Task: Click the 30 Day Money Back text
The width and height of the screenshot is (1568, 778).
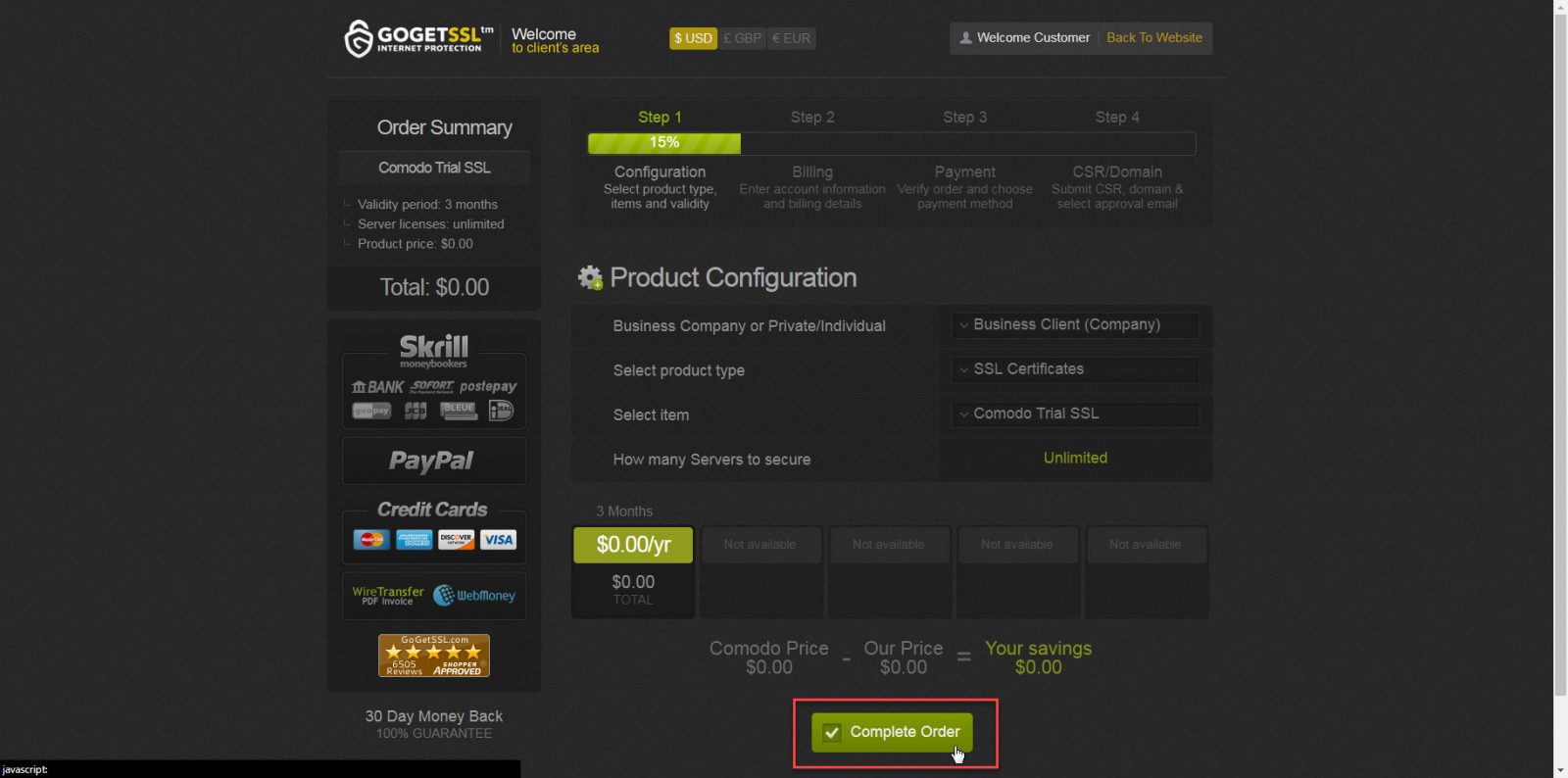Action: (434, 716)
